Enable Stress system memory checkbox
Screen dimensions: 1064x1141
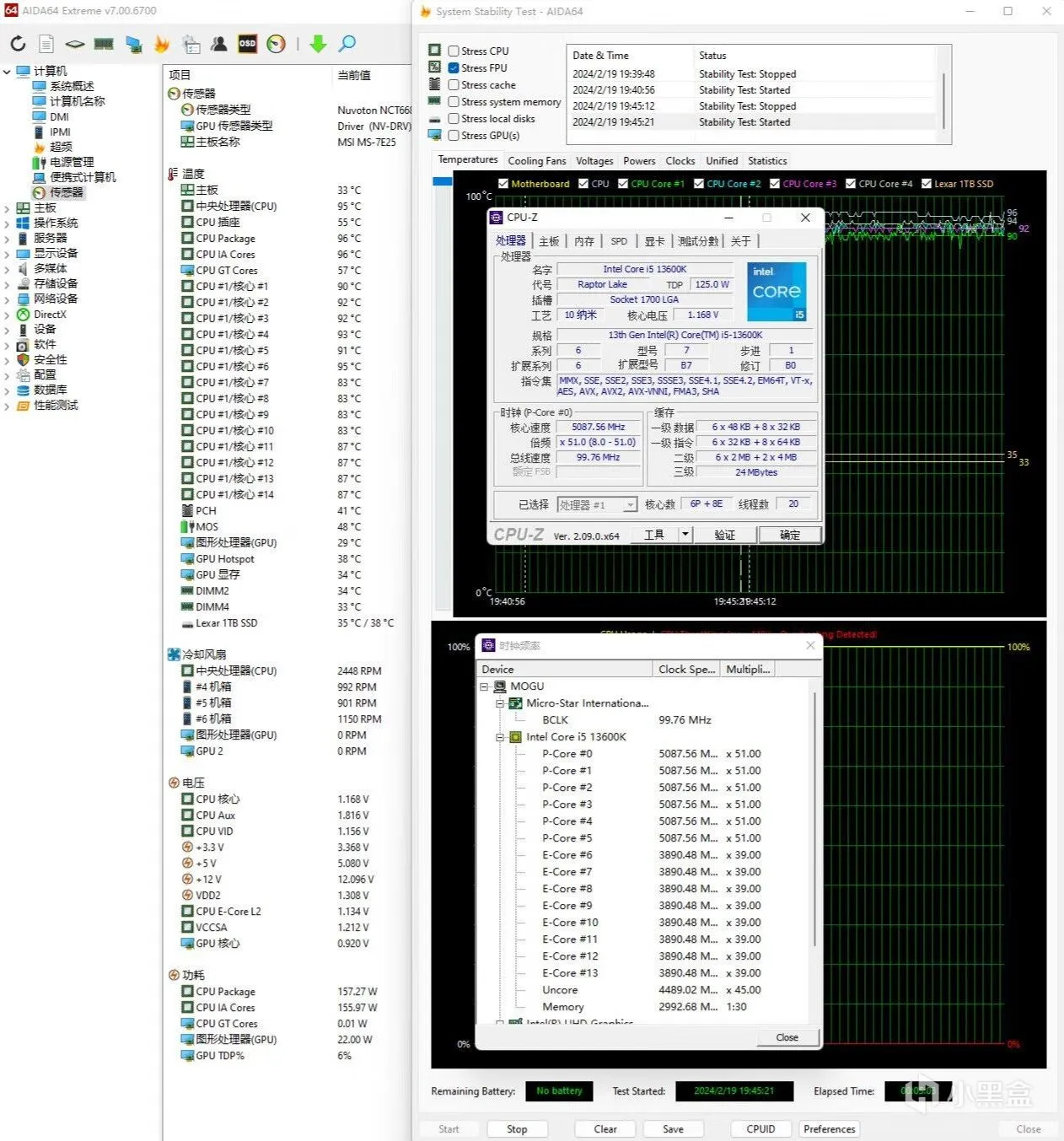(x=454, y=101)
